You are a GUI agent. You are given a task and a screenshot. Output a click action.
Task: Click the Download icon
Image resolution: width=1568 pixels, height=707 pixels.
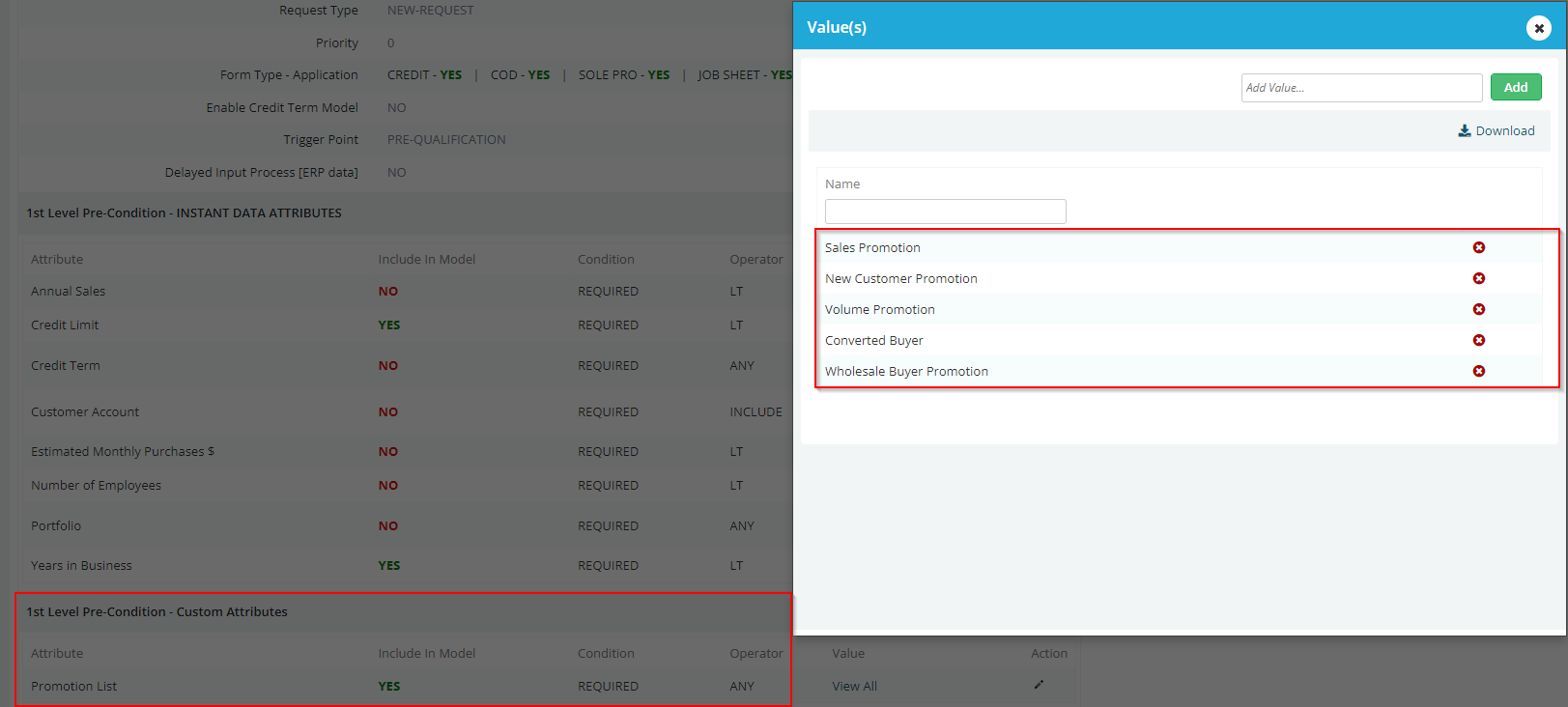[x=1464, y=130]
